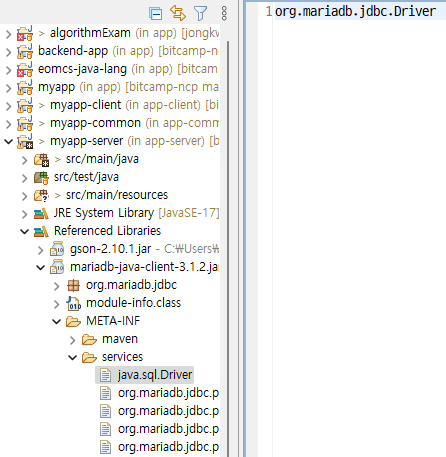This screenshot has width=446, height=457.
Task: Click the Collapse All toolbar icon
Action: tap(156, 13)
